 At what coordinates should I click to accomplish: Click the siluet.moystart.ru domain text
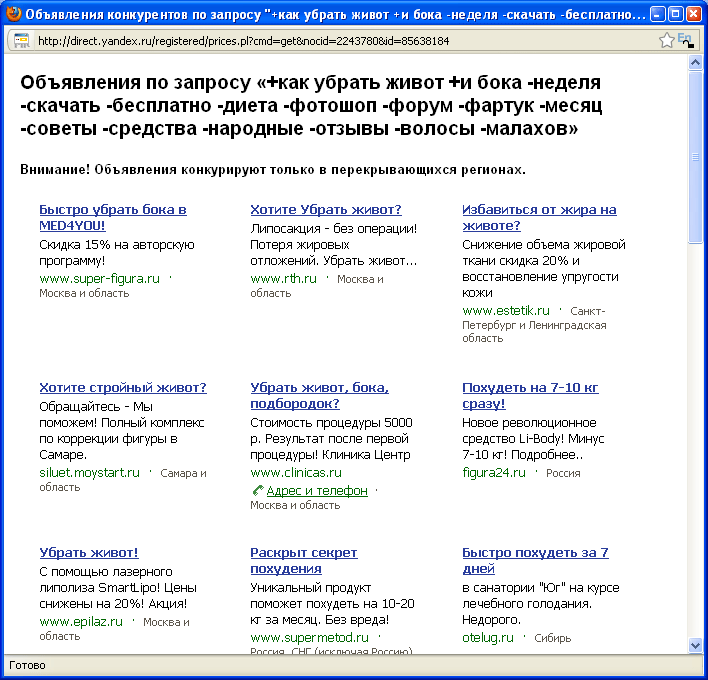(89, 473)
